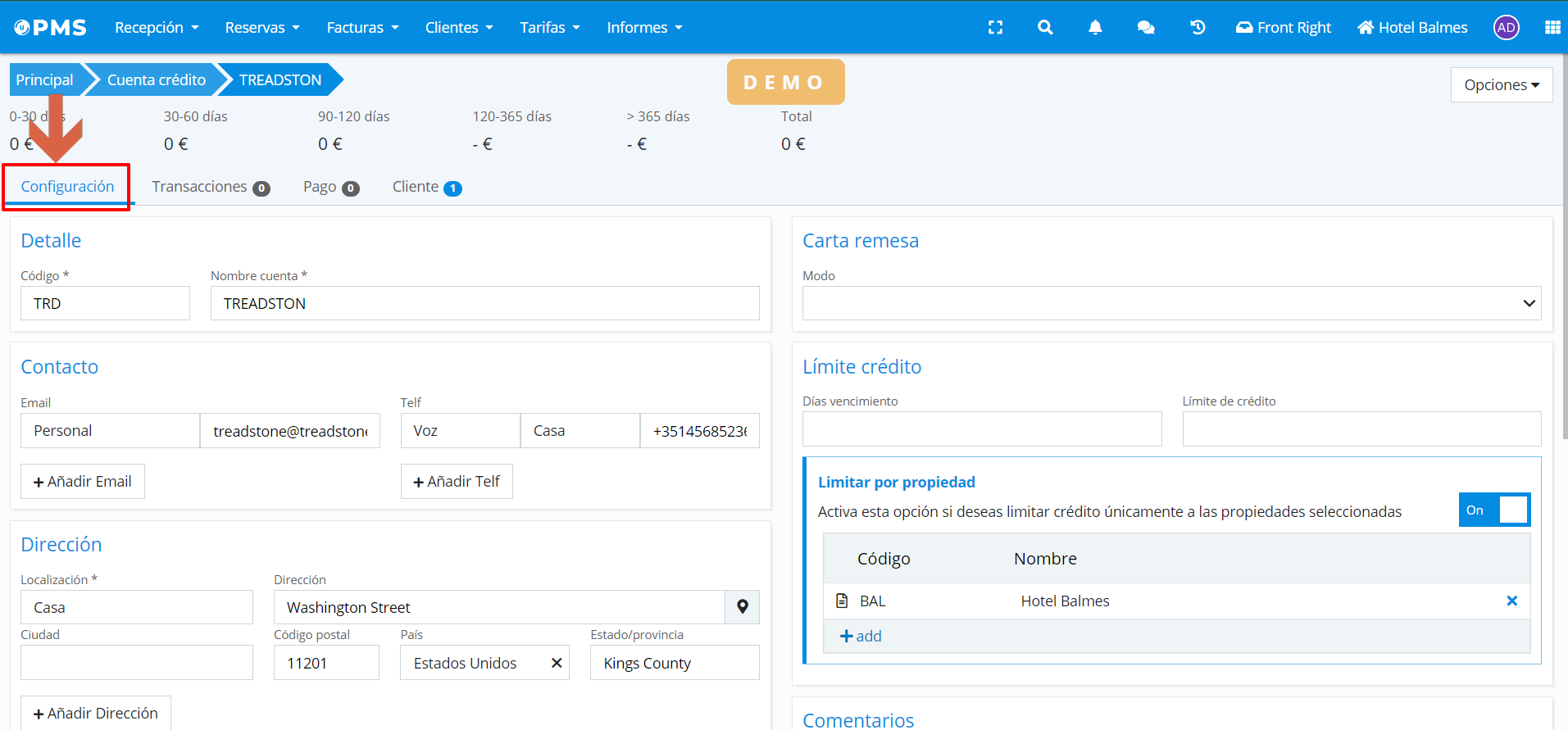This screenshot has width=1568, height=730.
Task: Click the Añadir Email button
Action: (x=83, y=481)
